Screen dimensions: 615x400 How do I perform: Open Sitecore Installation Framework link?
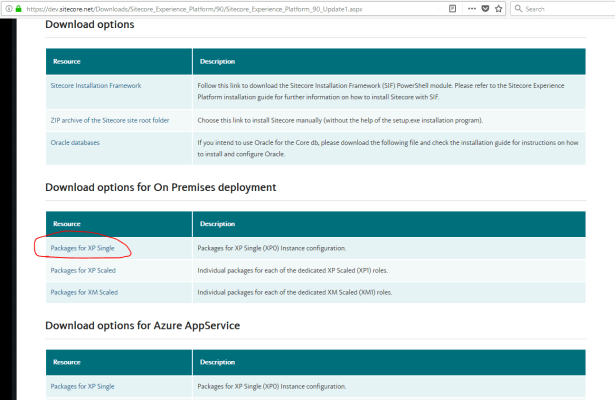point(96,85)
